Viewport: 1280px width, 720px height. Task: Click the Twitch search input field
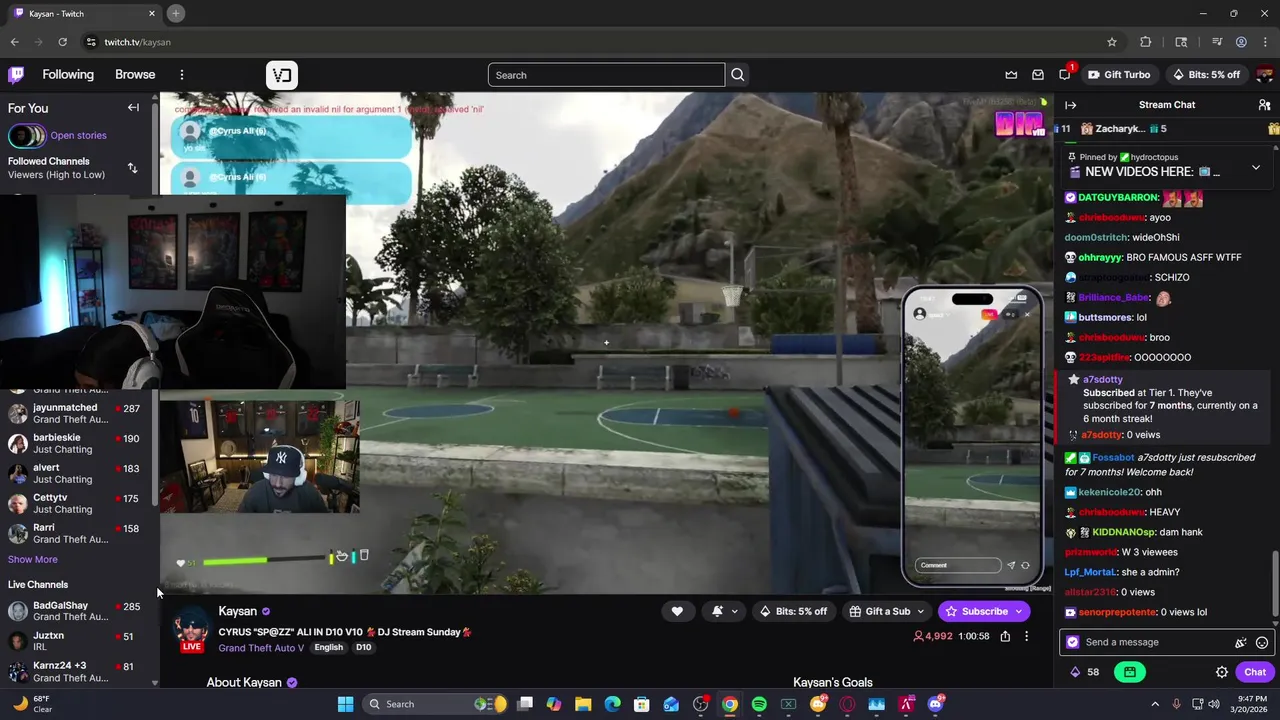(x=606, y=75)
